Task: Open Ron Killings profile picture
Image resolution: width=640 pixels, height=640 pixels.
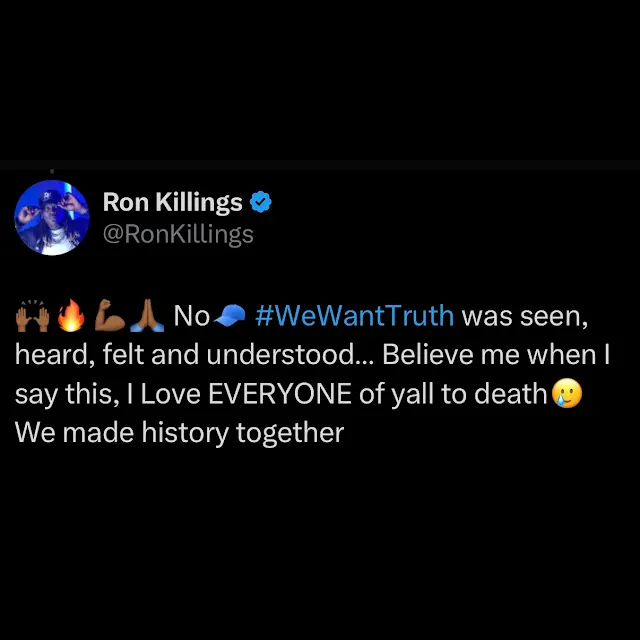Action: coord(52,218)
